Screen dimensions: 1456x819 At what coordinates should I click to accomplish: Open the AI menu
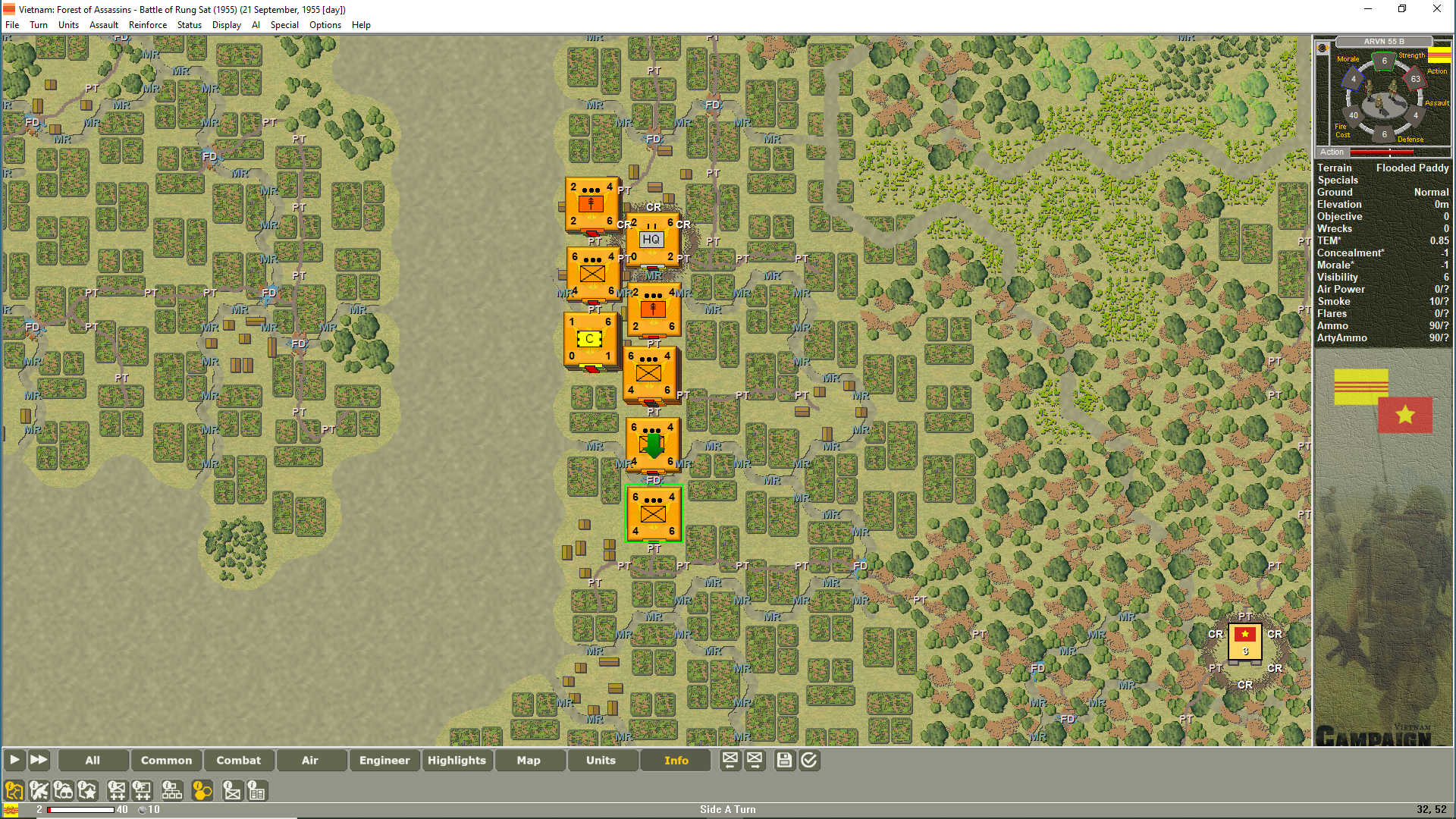coord(256,24)
